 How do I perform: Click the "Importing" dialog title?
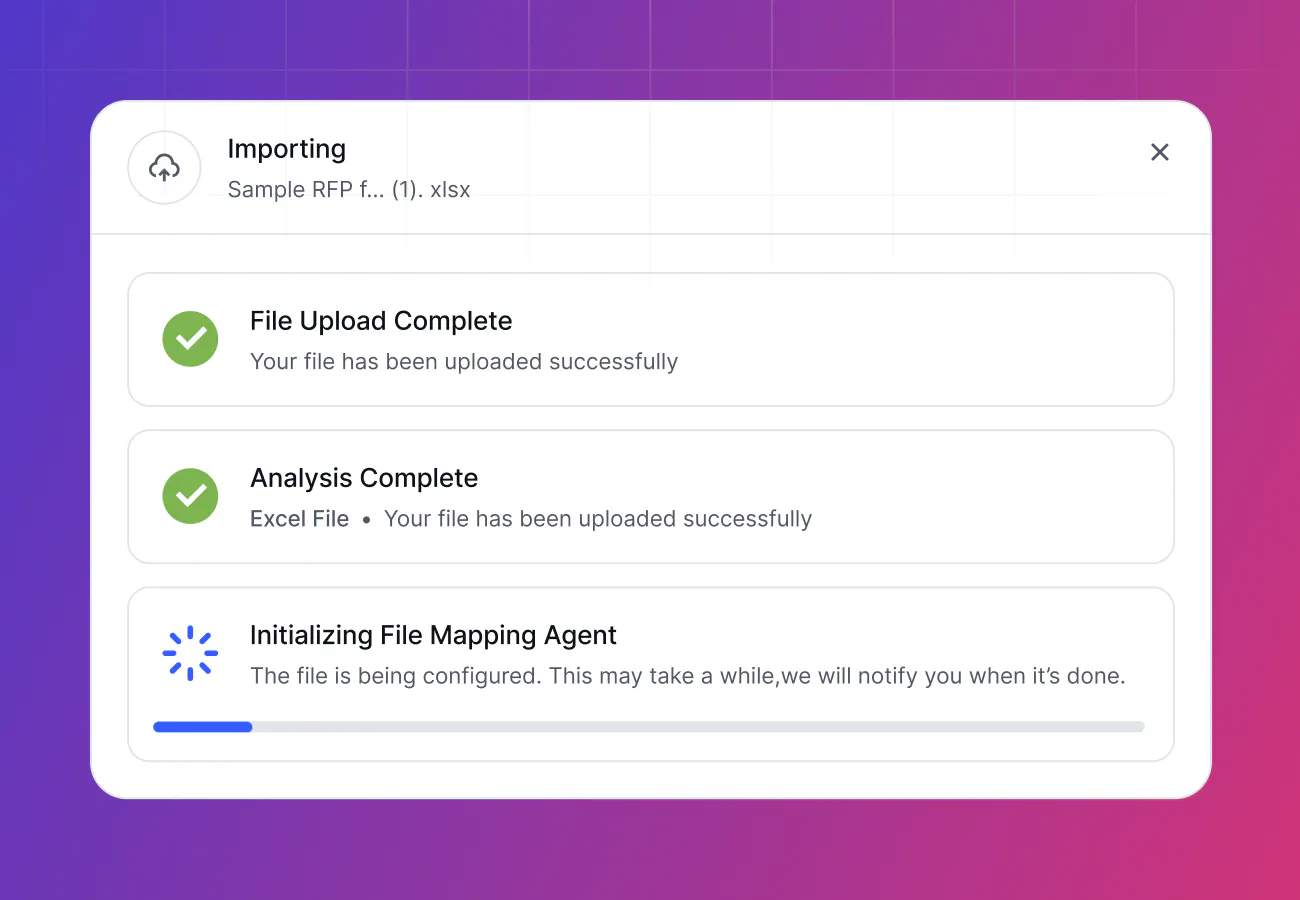286,149
